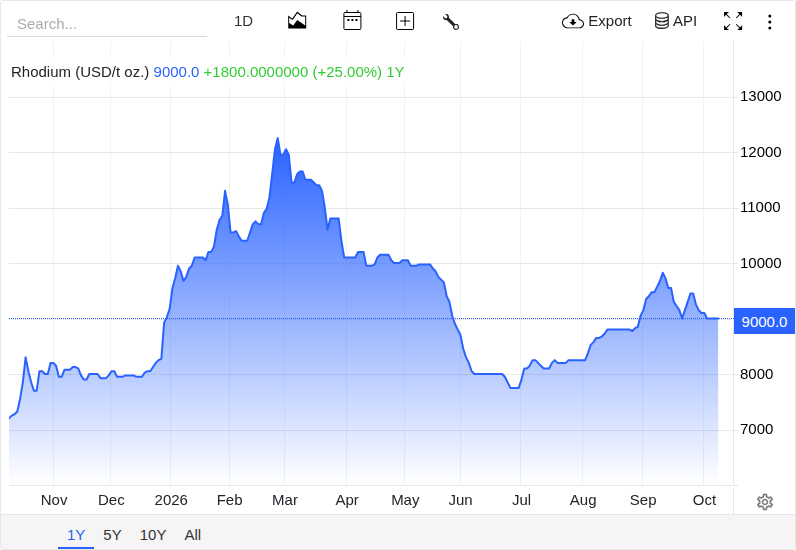Image resolution: width=796 pixels, height=550 pixels.
Task: Select the 1Y time range tab
Action: pyautogui.click(x=76, y=535)
